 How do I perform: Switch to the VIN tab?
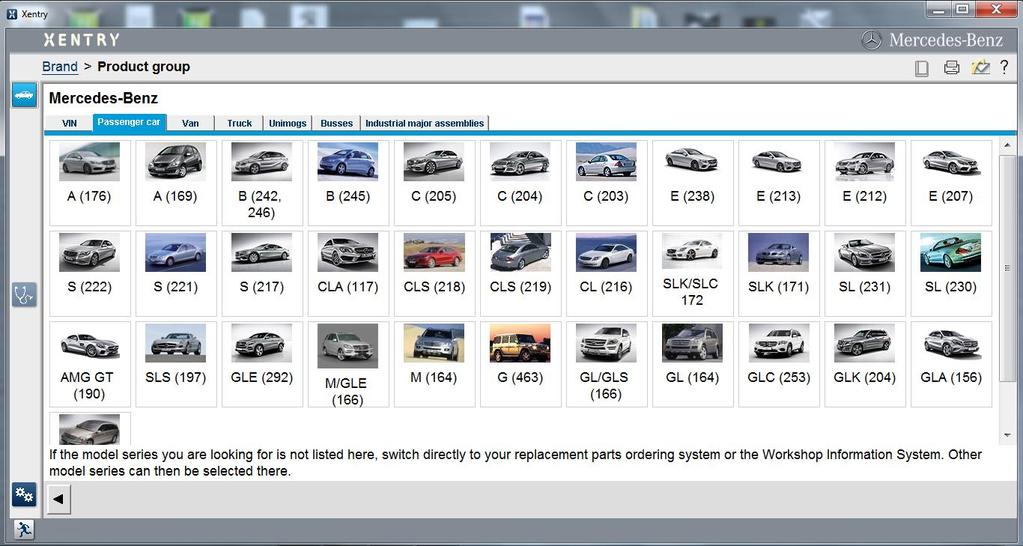tap(69, 123)
